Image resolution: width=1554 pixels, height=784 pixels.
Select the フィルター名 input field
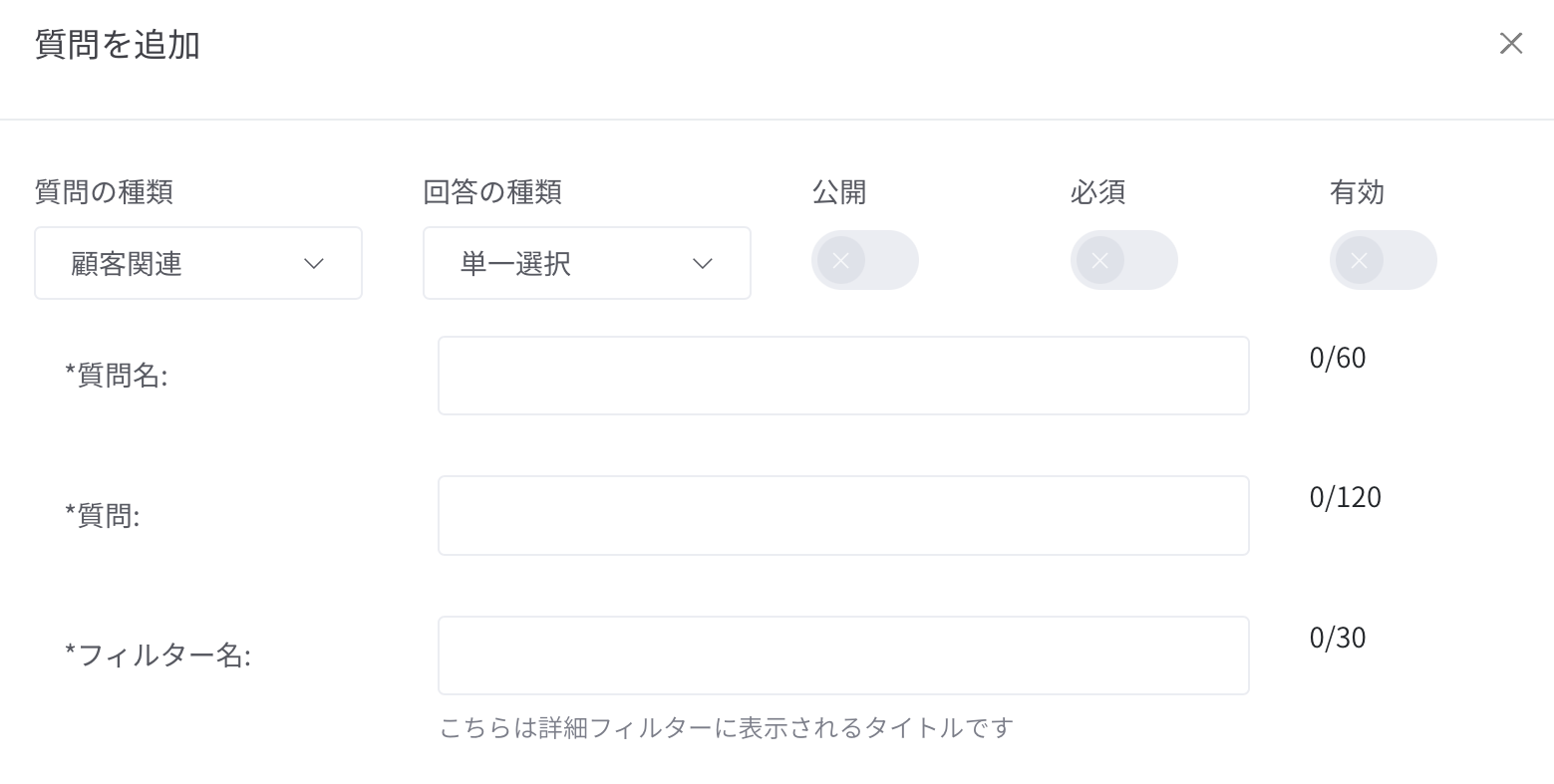click(x=843, y=655)
